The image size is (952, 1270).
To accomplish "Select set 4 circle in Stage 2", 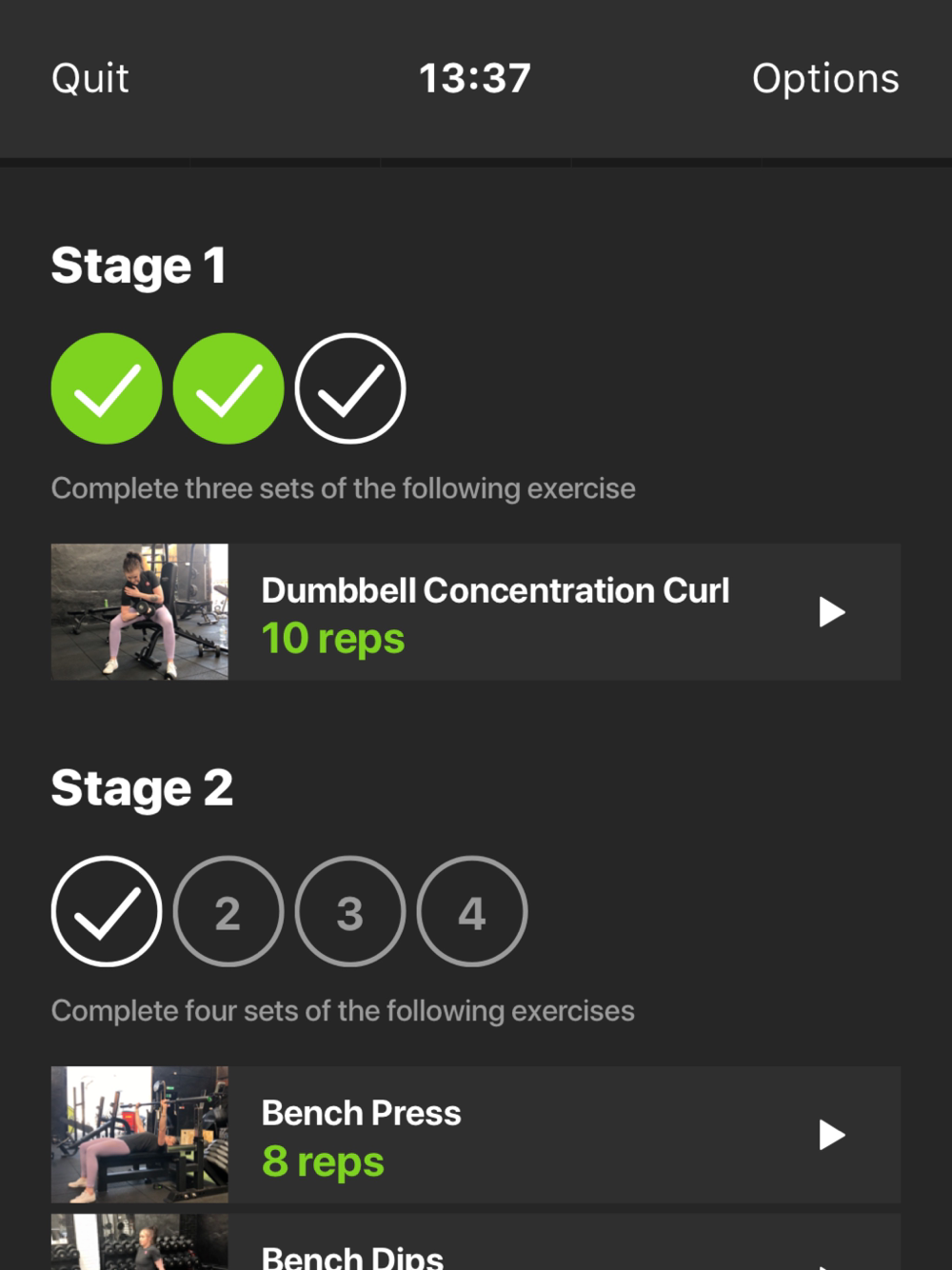I will coord(472,911).
